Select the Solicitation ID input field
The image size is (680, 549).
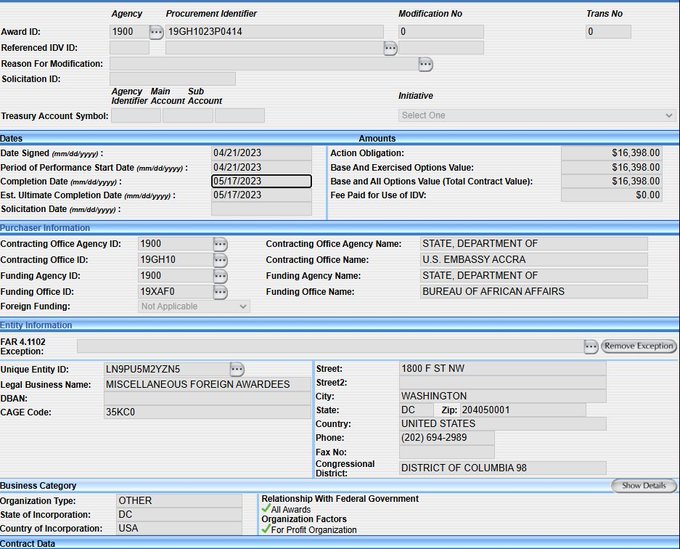point(172,78)
